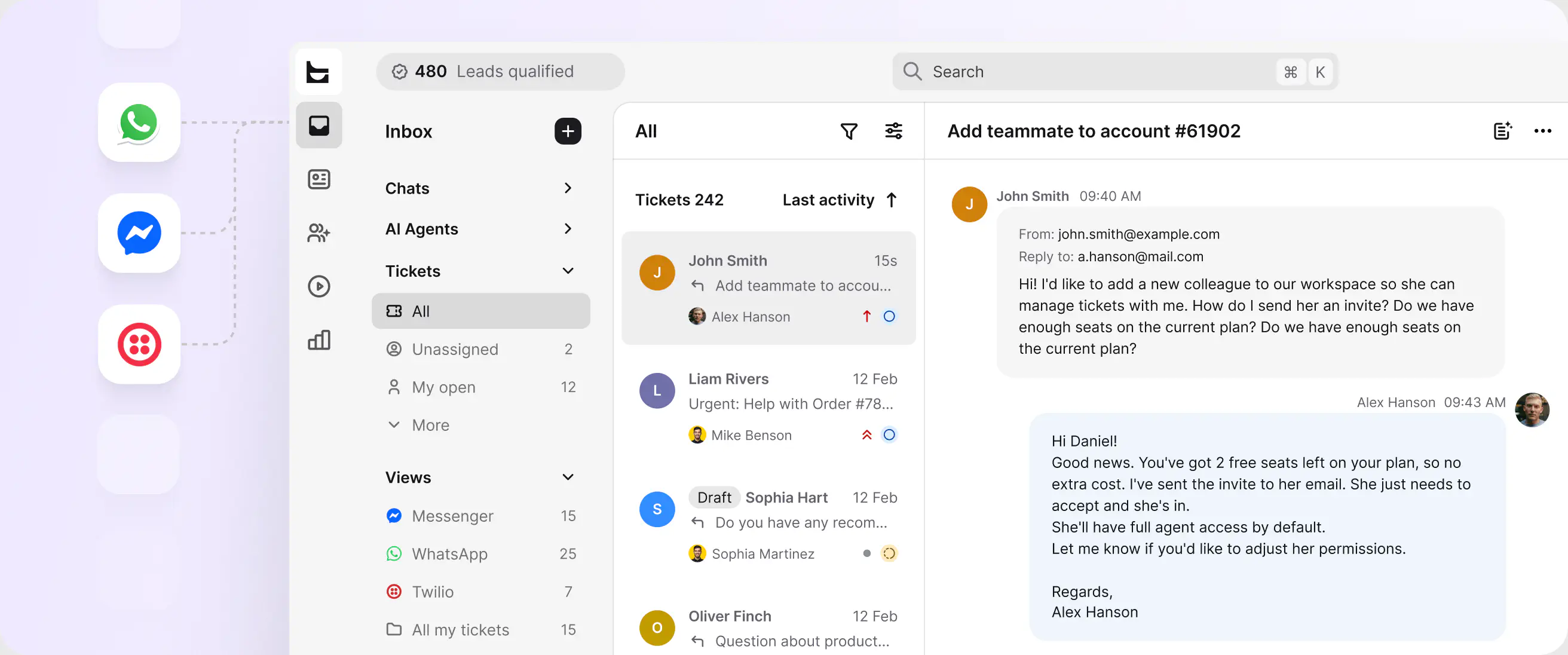Screen dimensions: 1568x655
Task: Open the Last activity sort dropdown
Action: [840, 200]
